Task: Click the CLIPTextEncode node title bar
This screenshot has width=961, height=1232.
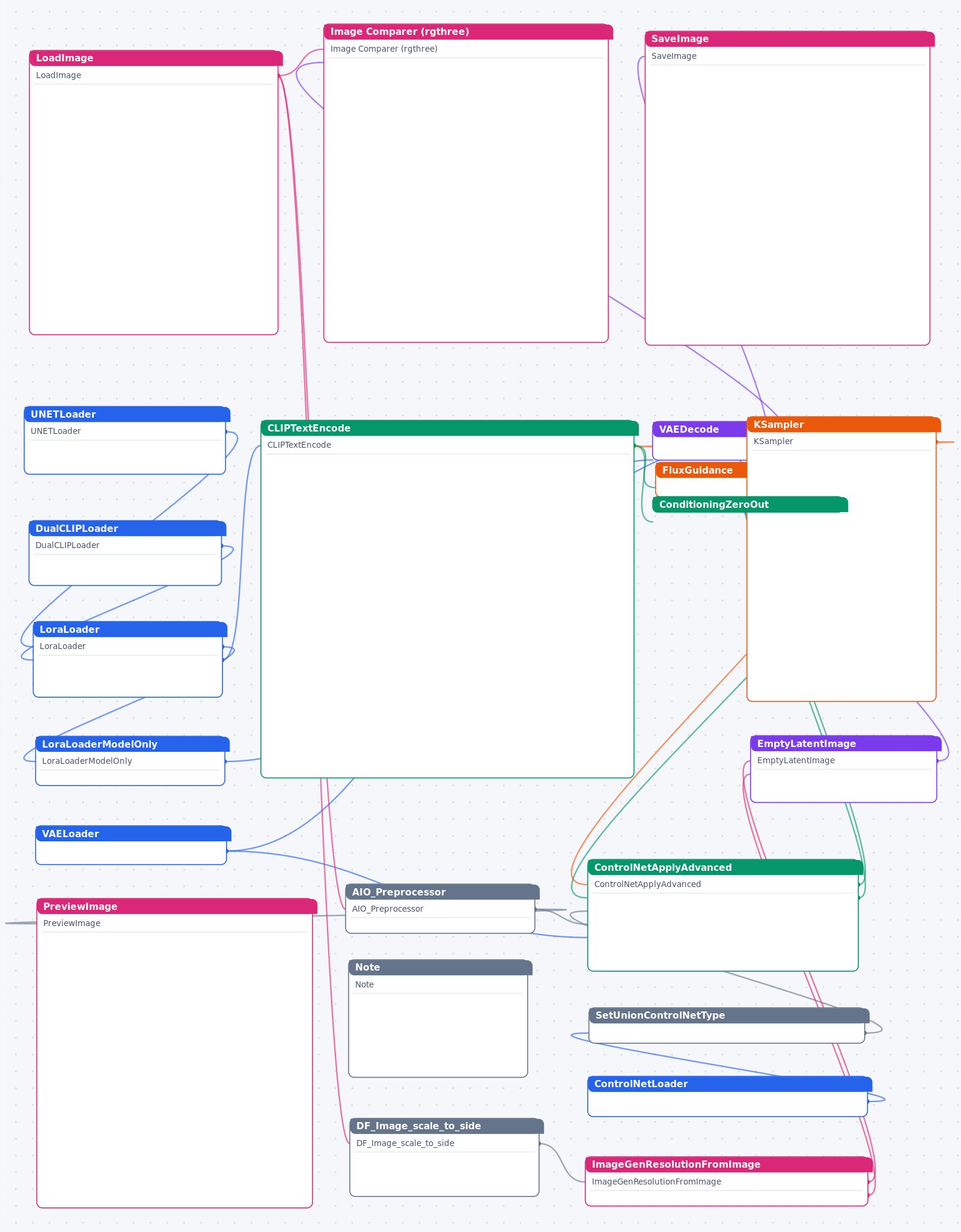Action: (x=450, y=428)
